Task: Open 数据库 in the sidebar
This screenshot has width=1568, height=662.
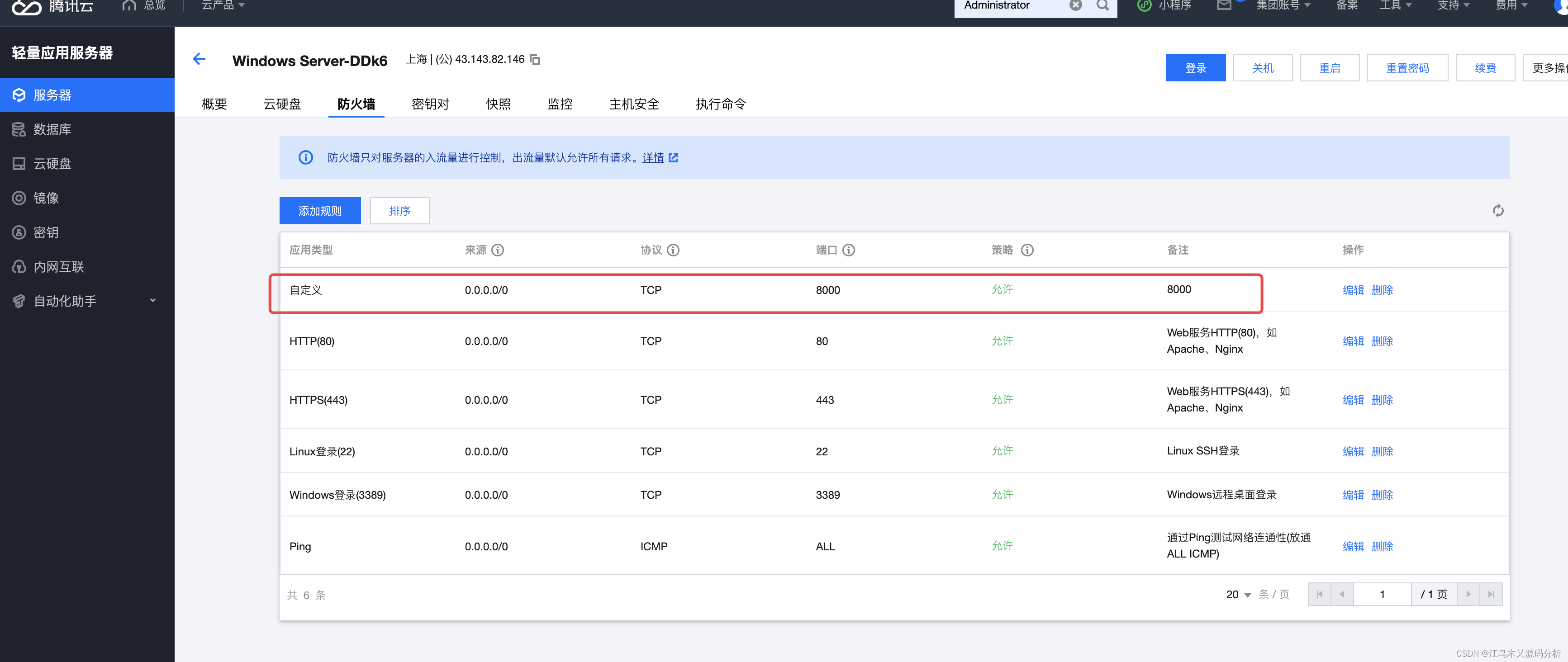Action: (87, 129)
